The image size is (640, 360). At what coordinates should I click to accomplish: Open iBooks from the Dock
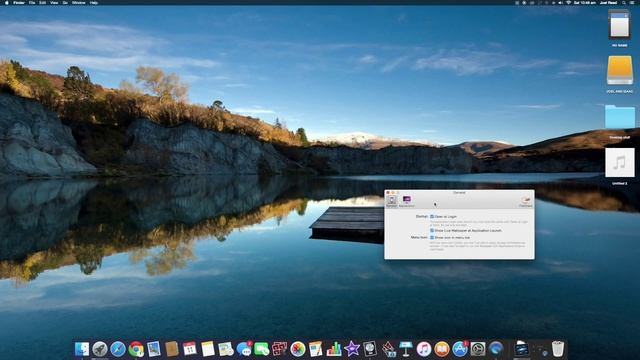tap(442, 349)
